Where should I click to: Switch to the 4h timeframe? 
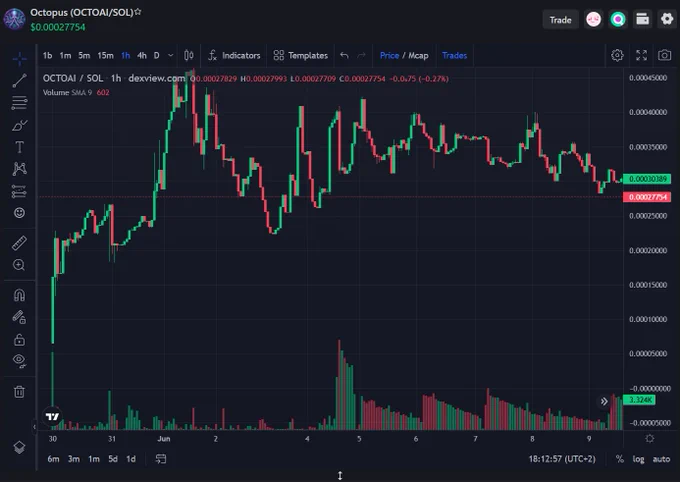(141, 56)
